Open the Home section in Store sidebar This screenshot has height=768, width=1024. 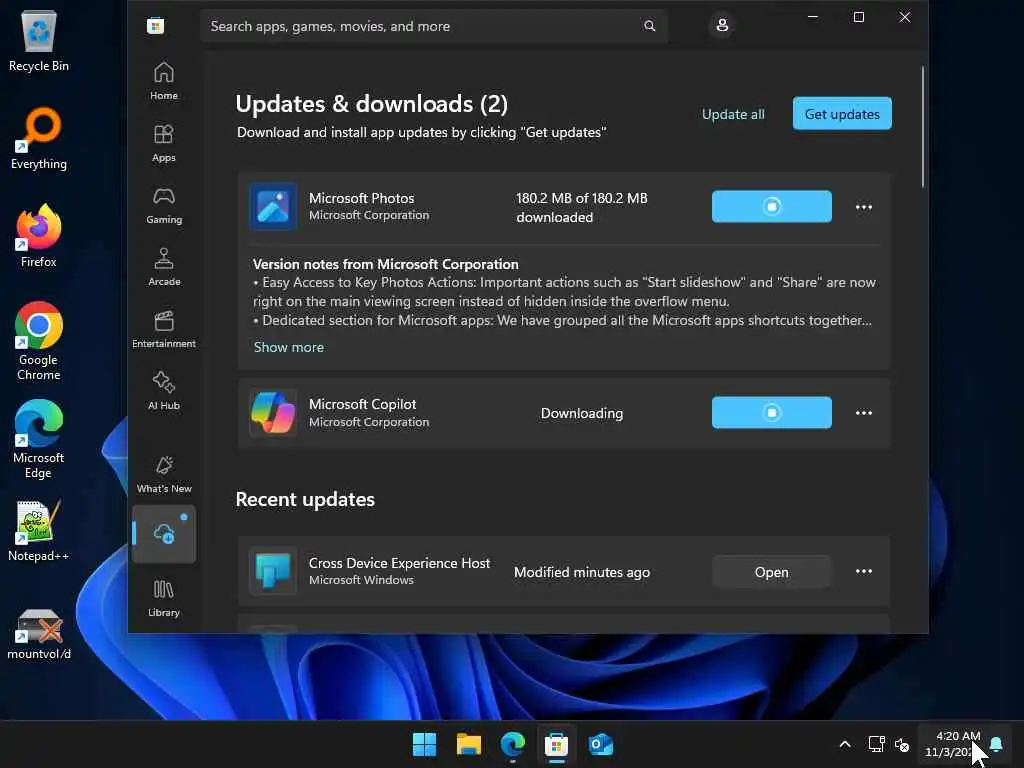pos(163,82)
